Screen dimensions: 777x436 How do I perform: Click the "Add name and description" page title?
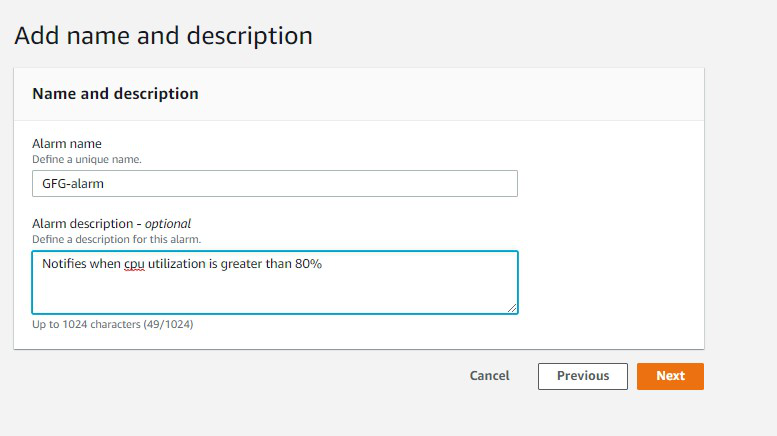(163, 36)
